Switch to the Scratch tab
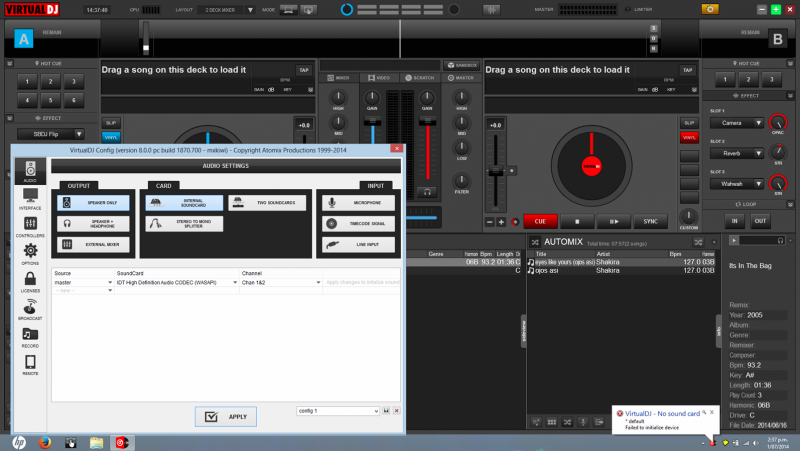800x451 pixels. pyautogui.click(x=420, y=77)
